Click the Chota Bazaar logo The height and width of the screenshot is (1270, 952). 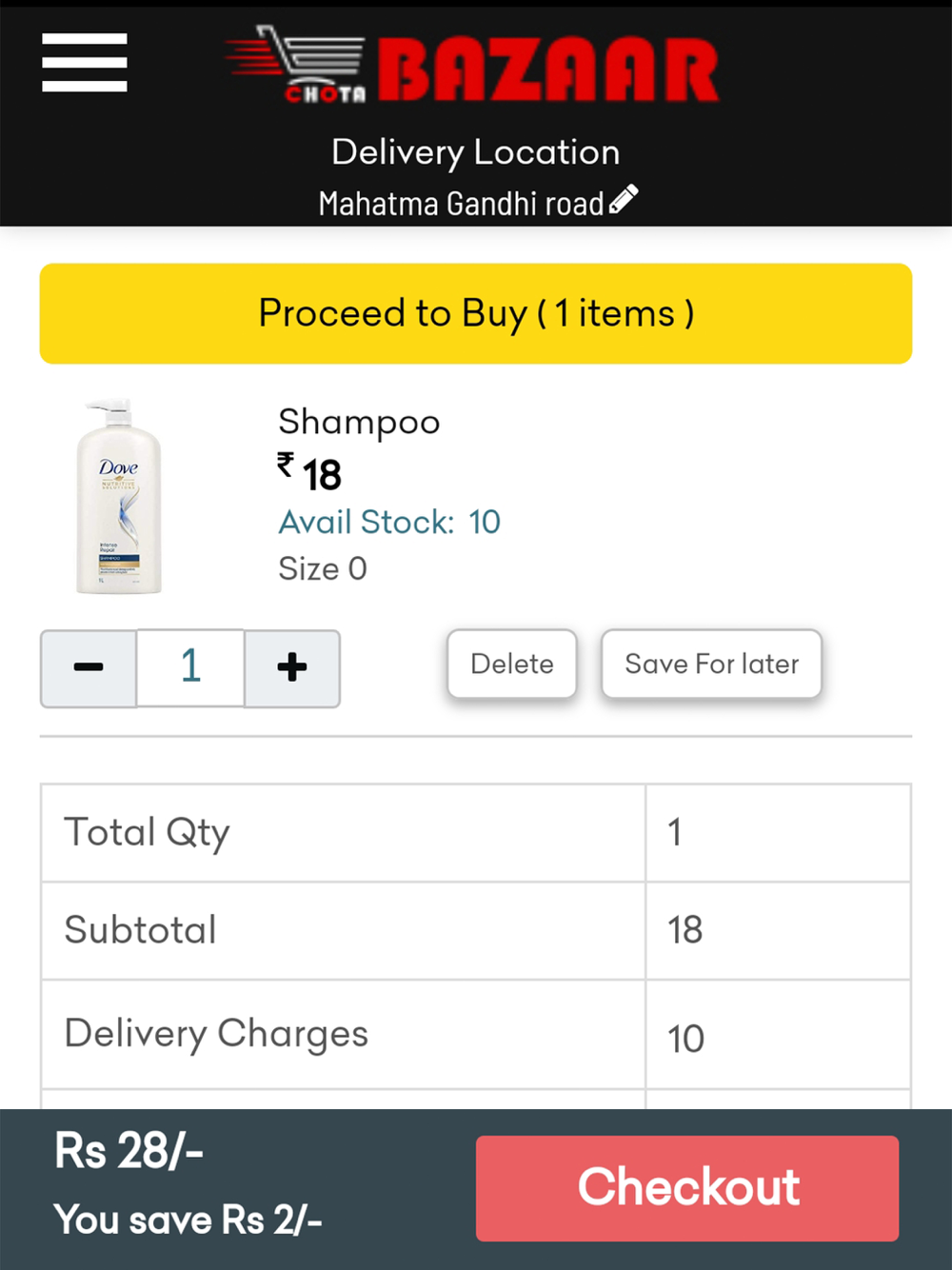coord(473,68)
